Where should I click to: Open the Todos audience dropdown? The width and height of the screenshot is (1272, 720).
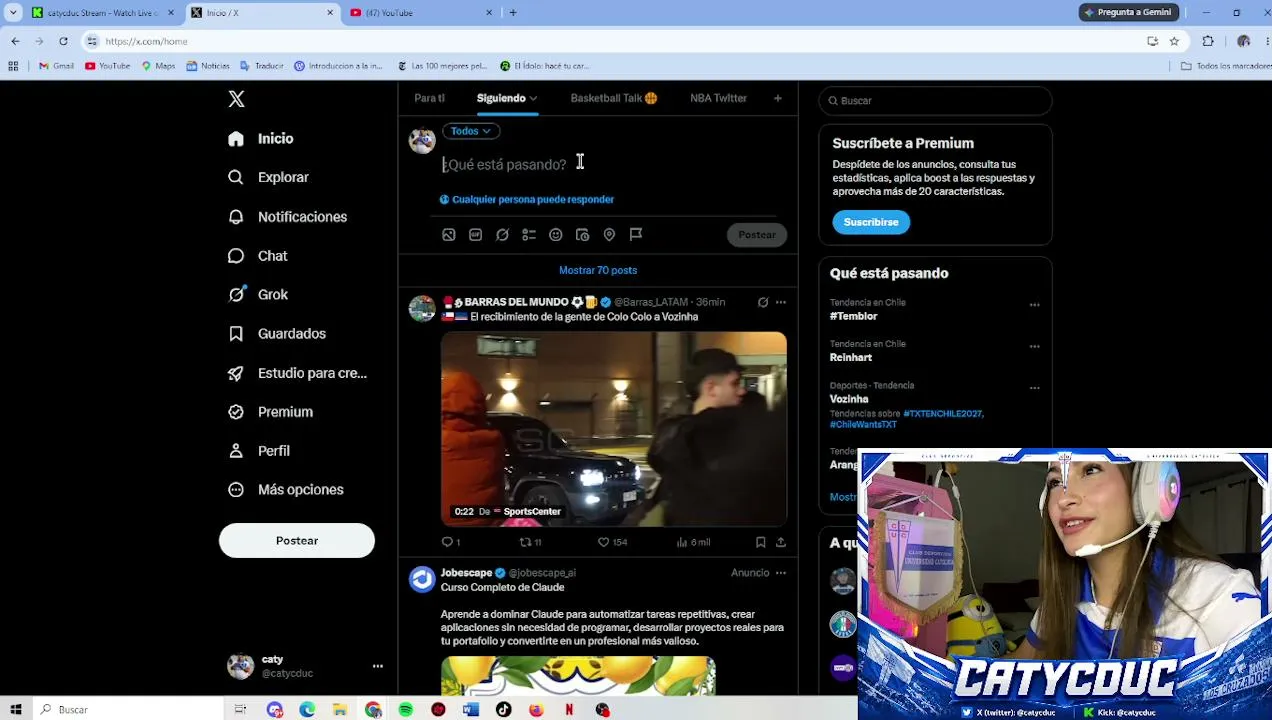470,131
